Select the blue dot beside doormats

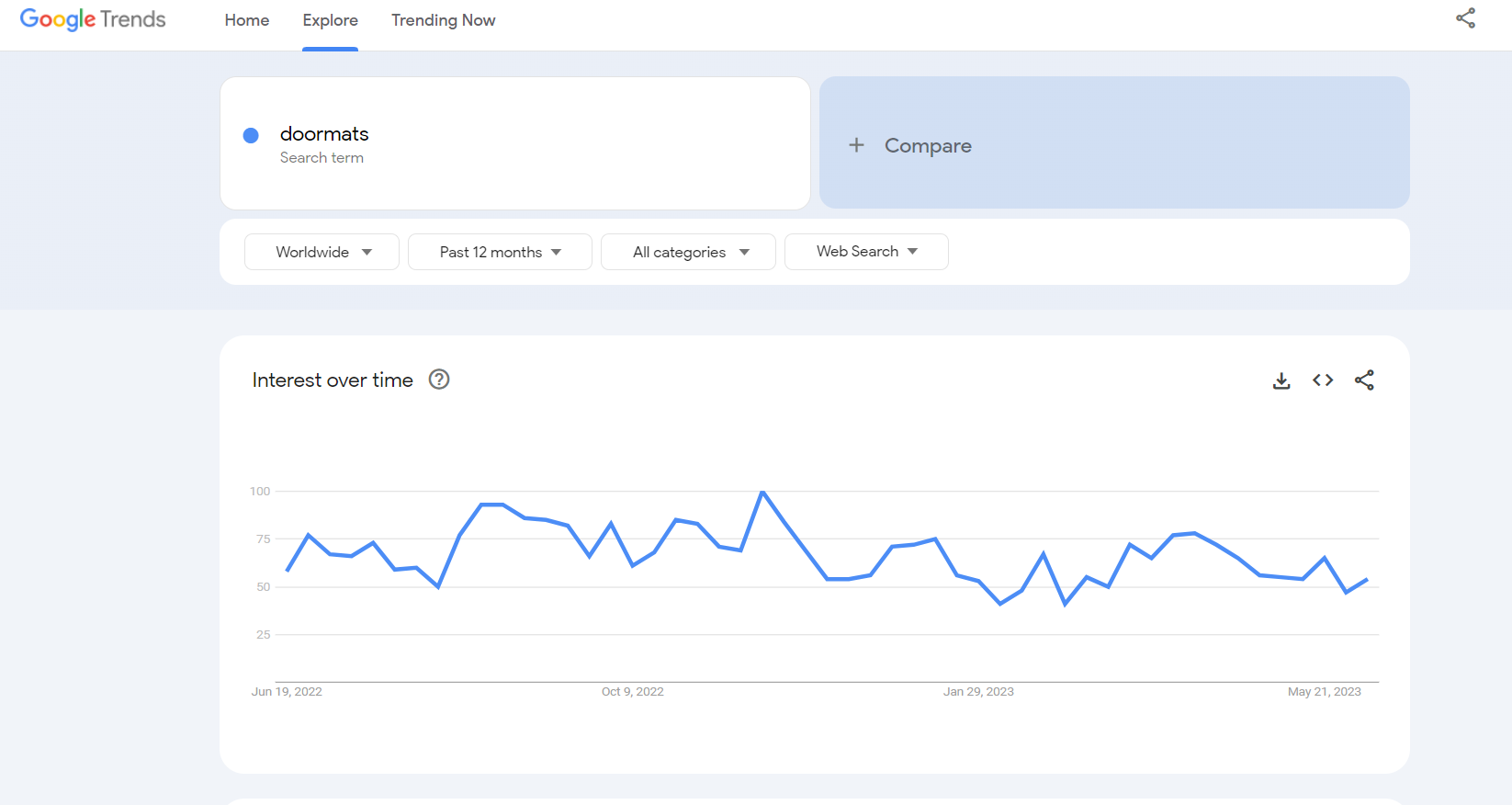pyautogui.click(x=251, y=136)
